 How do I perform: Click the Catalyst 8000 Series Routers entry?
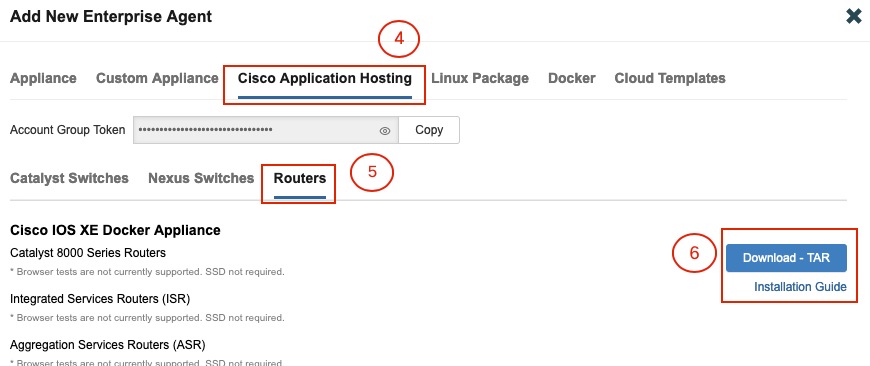[x=88, y=253]
